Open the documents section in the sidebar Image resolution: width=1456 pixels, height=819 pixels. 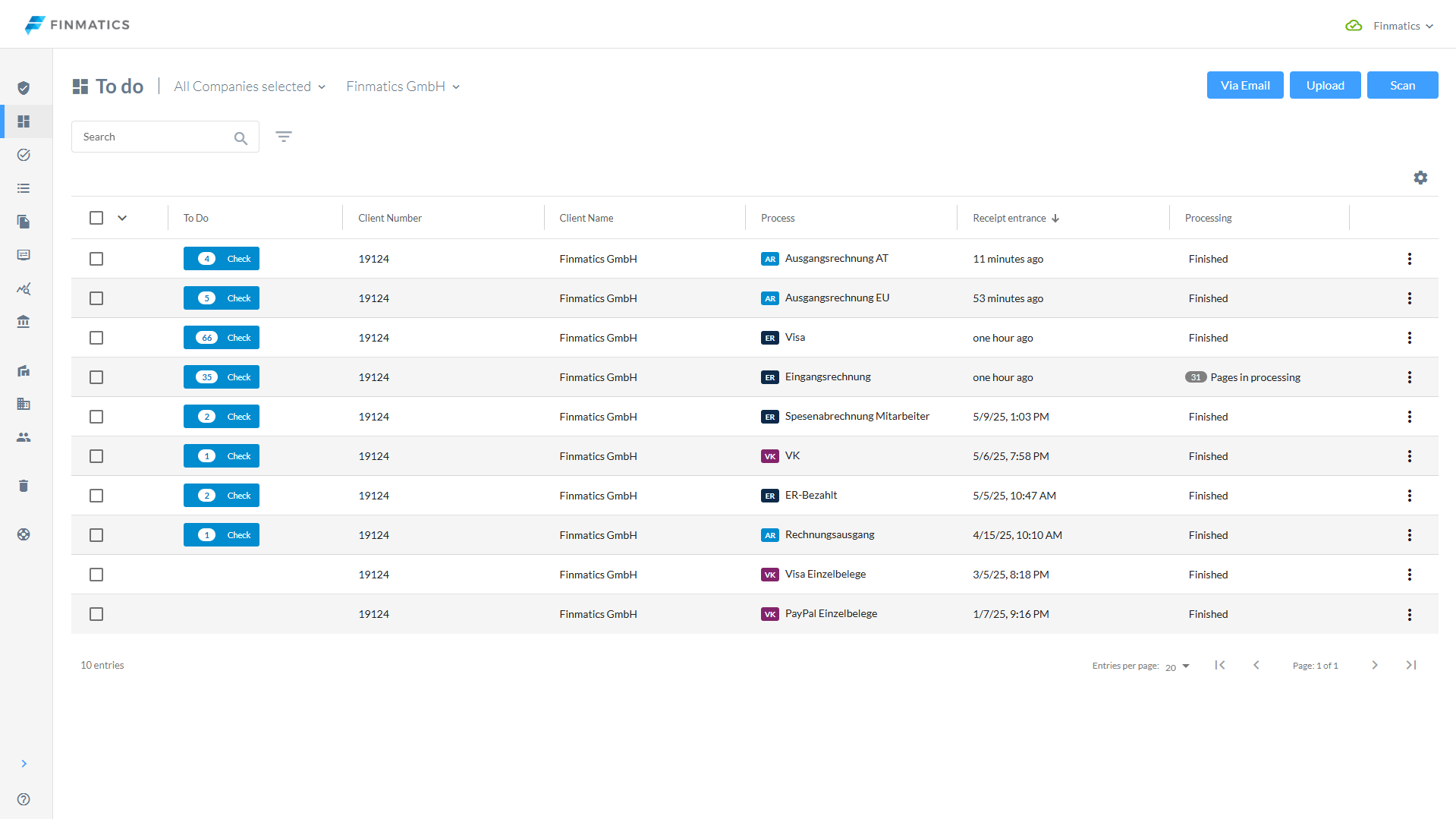[24, 222]
